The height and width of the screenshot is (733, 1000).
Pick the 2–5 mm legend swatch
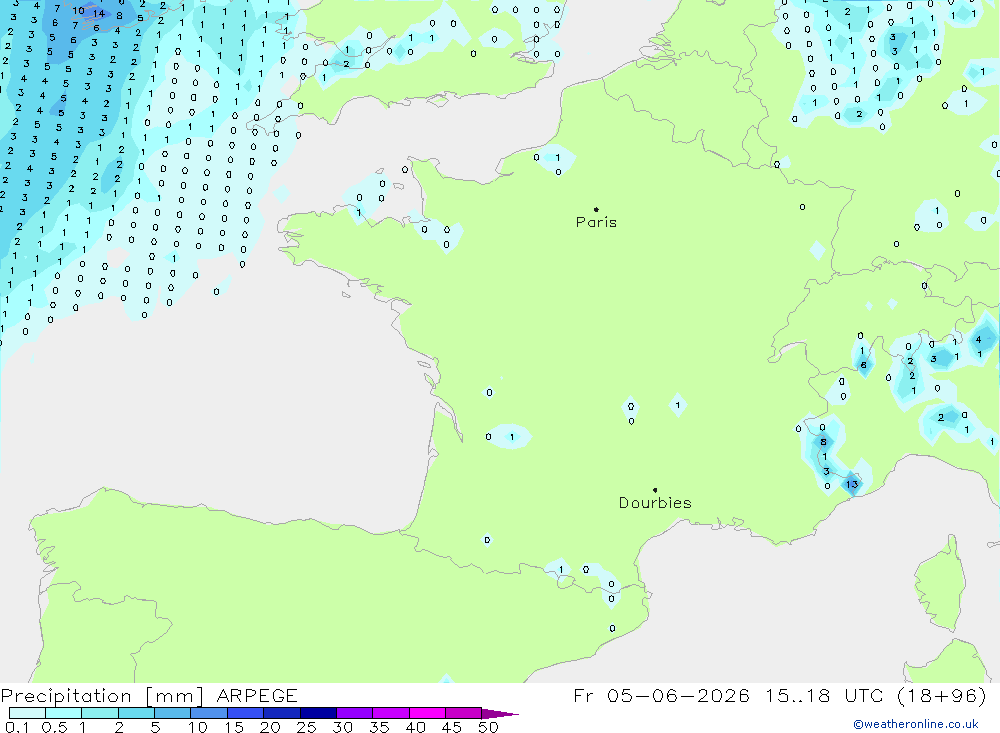[136, 713]
